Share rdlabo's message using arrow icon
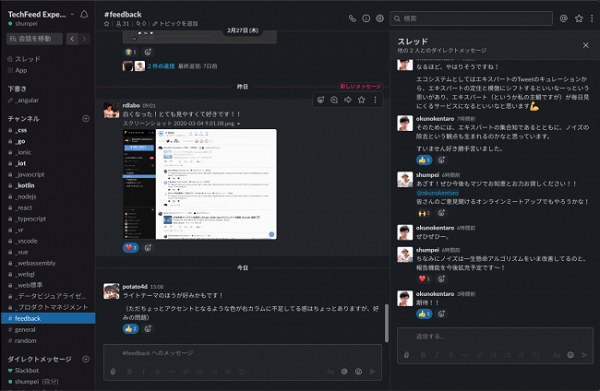Image resolution: width=600 pixels, height=391 pixels. [348, 100]
